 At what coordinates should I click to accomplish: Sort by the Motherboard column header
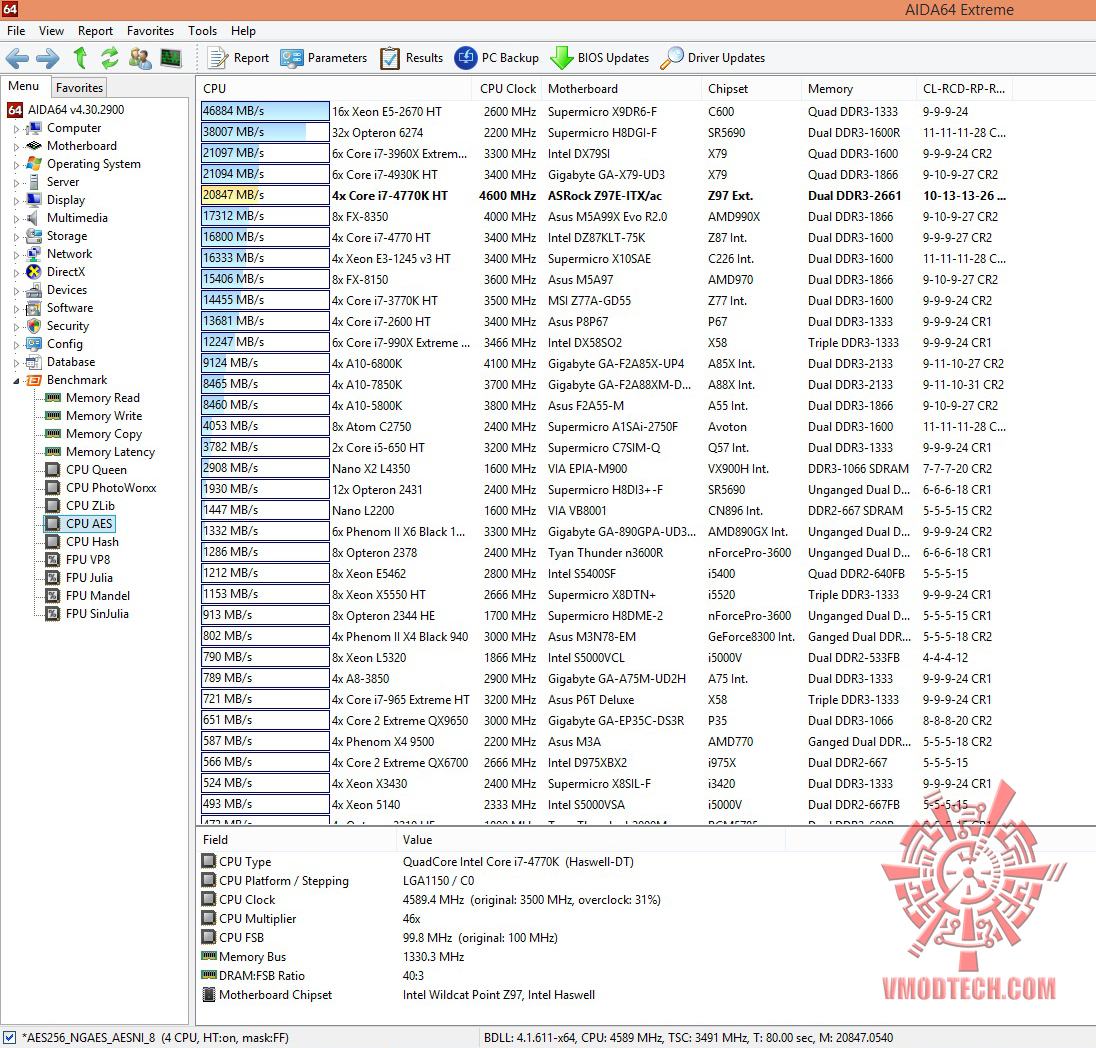[x=621, y=89]
